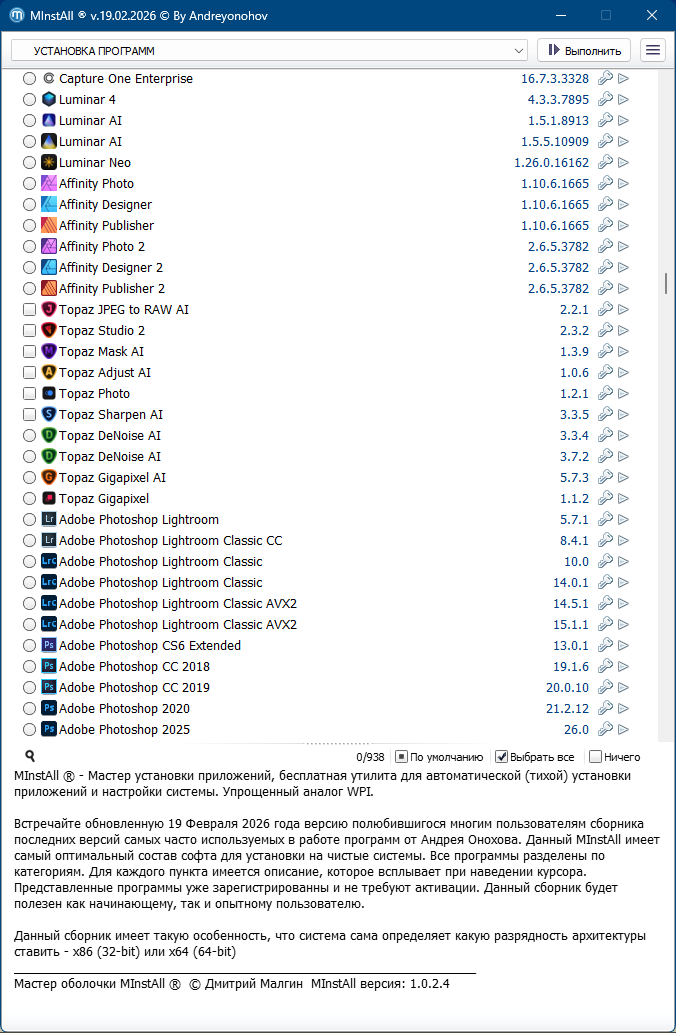676x1033 pixels.
Task: Click the 'По умолчанию' option
Action: click(401, 757)
